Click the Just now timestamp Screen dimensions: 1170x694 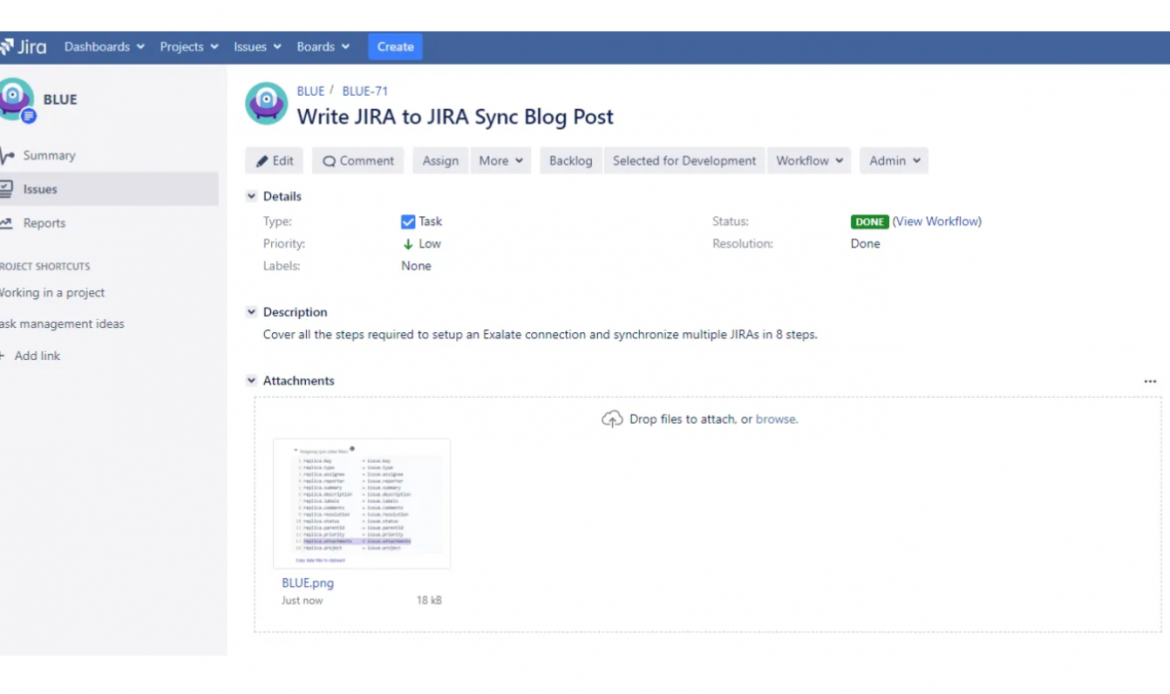pos(301,600)
